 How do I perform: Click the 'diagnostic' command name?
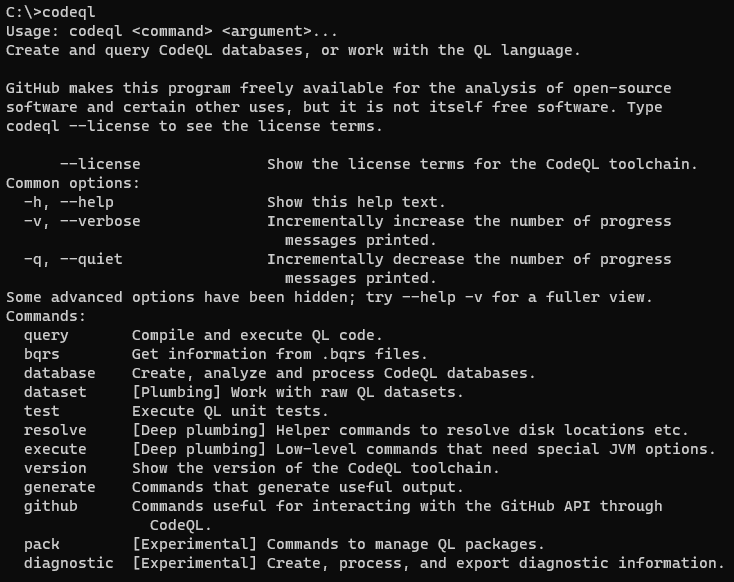(68, 563)
